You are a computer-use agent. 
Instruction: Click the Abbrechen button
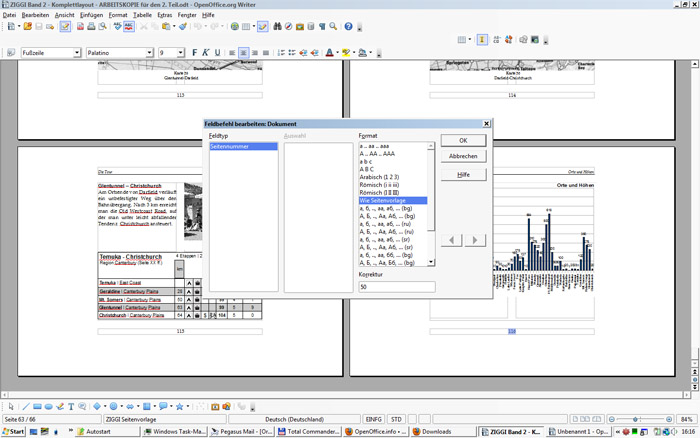[x=463, y=157]
